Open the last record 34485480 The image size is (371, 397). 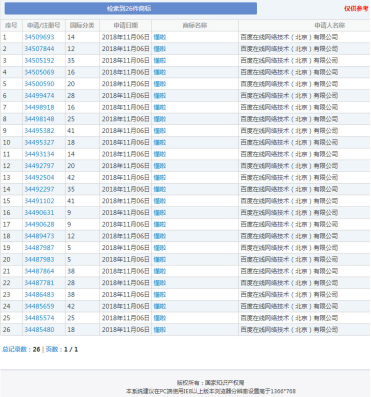pos(39,330)
